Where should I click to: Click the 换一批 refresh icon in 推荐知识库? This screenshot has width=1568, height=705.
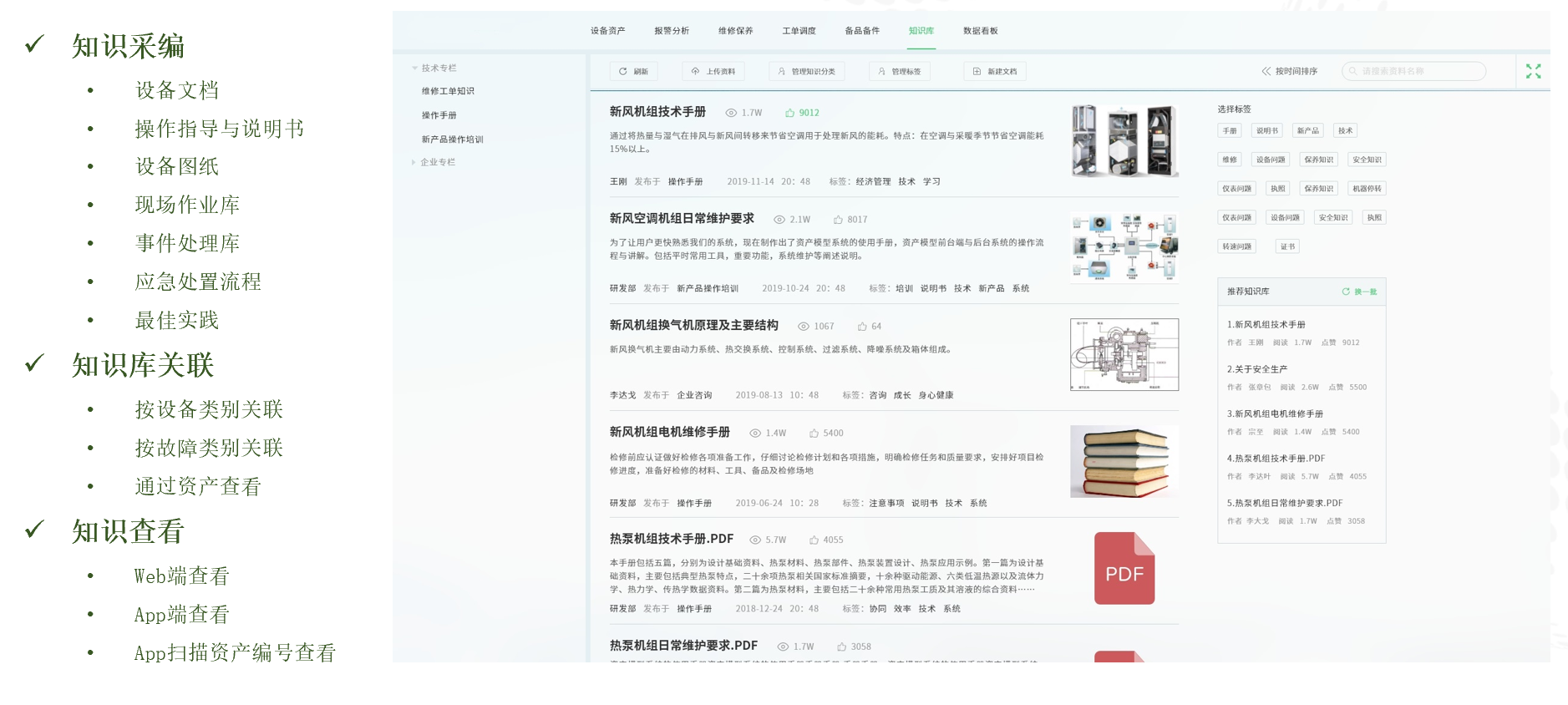click(x=1346, y=292)
